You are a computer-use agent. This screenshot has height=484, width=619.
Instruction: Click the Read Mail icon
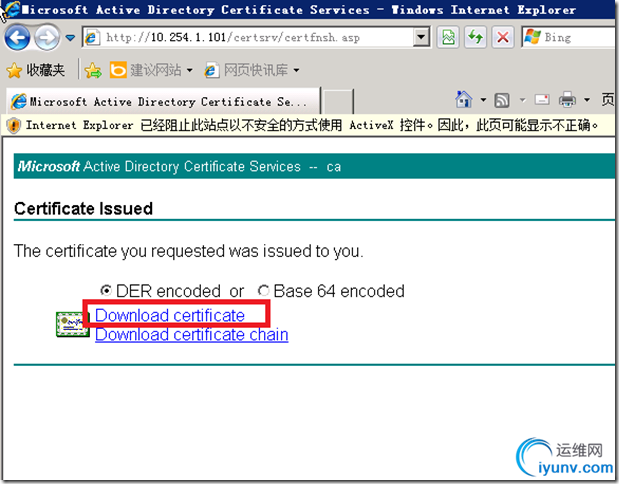point(542,99)
